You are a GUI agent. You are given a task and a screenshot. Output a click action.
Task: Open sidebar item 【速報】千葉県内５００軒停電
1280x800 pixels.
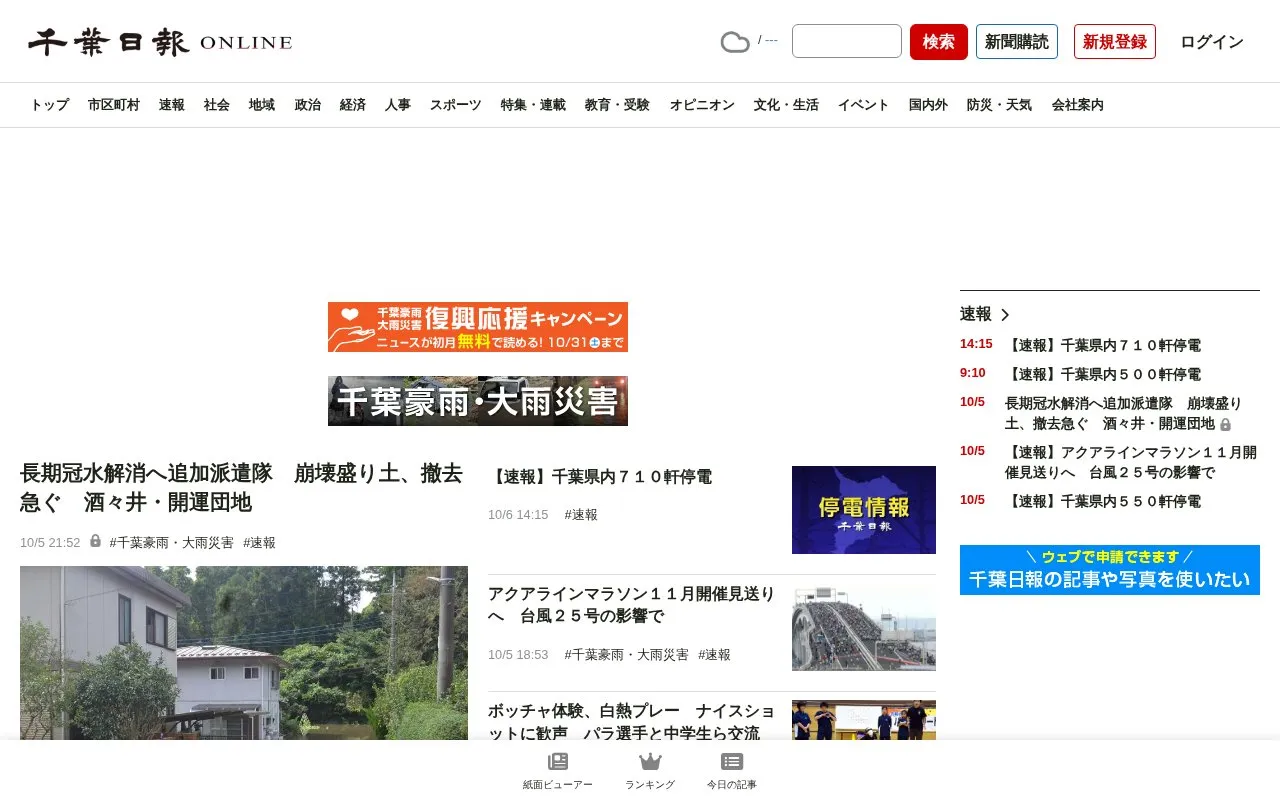point(1103,374)
